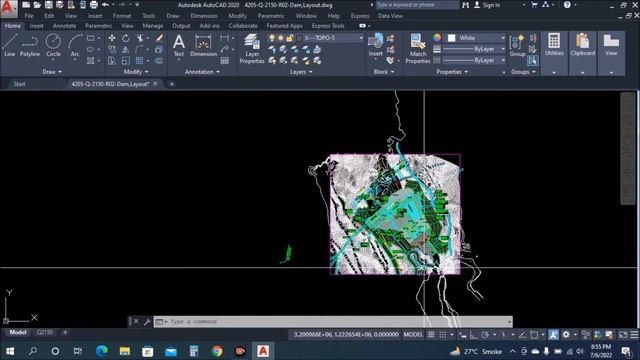Screen dimensions: 640x360
Task: Expand the Modify panel
Action: [136, 72]
